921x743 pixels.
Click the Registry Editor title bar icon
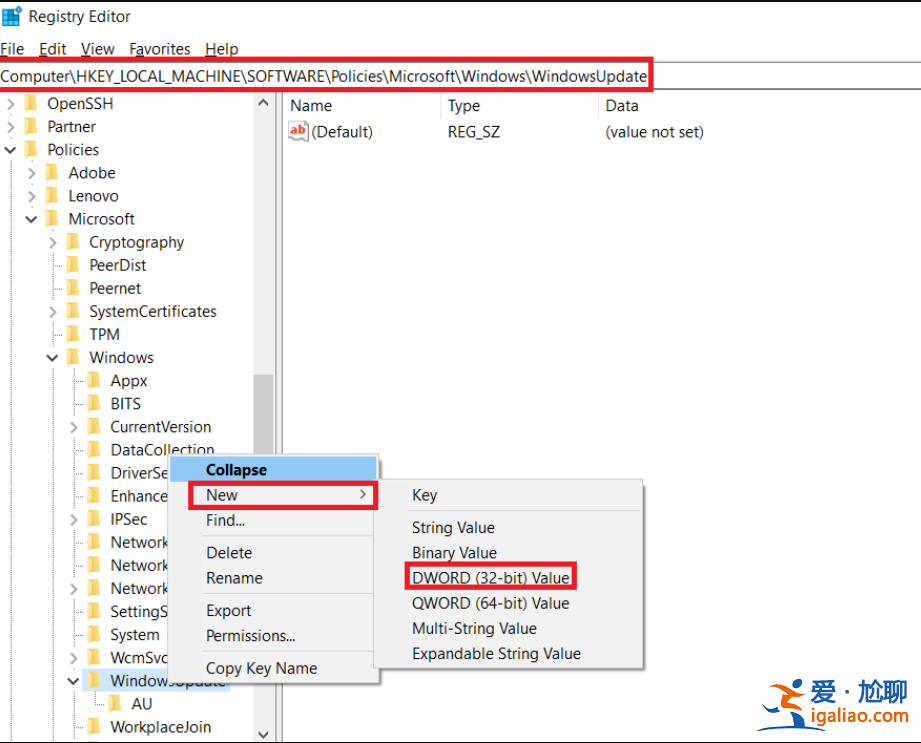tap(13, 16)
